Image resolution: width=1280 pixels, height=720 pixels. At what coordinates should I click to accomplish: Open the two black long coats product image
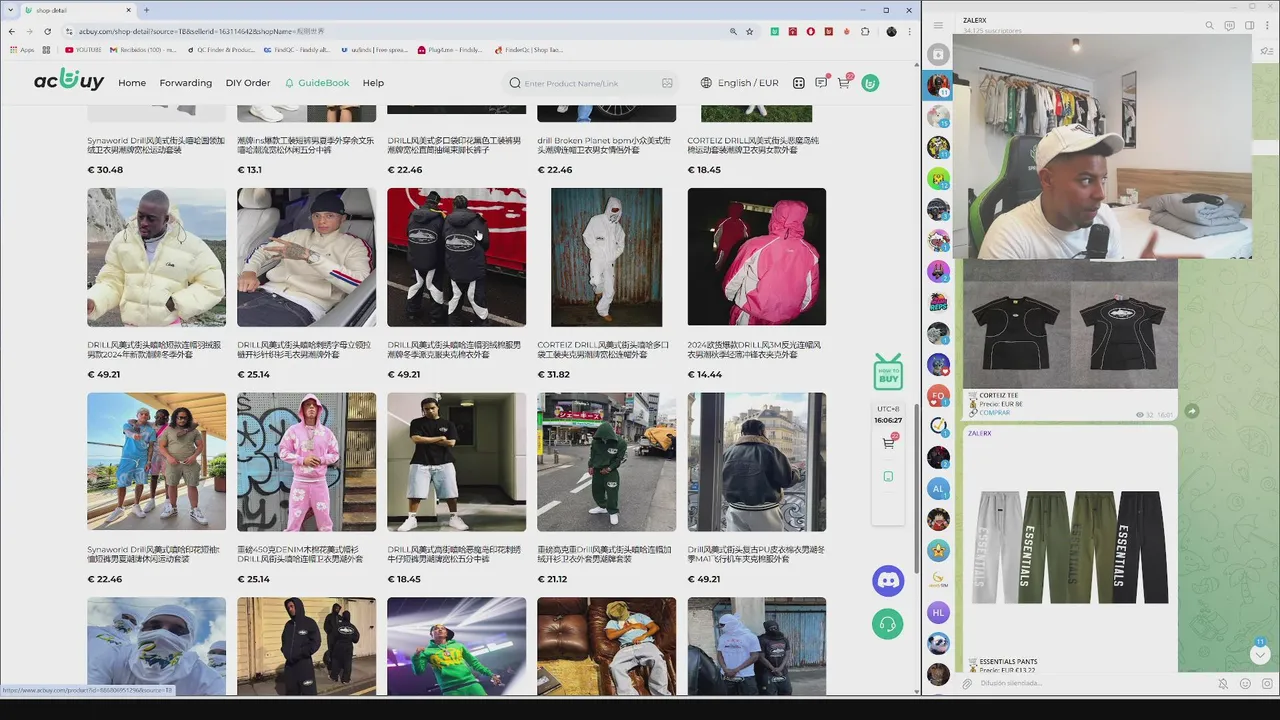click(x=456, y=257)
